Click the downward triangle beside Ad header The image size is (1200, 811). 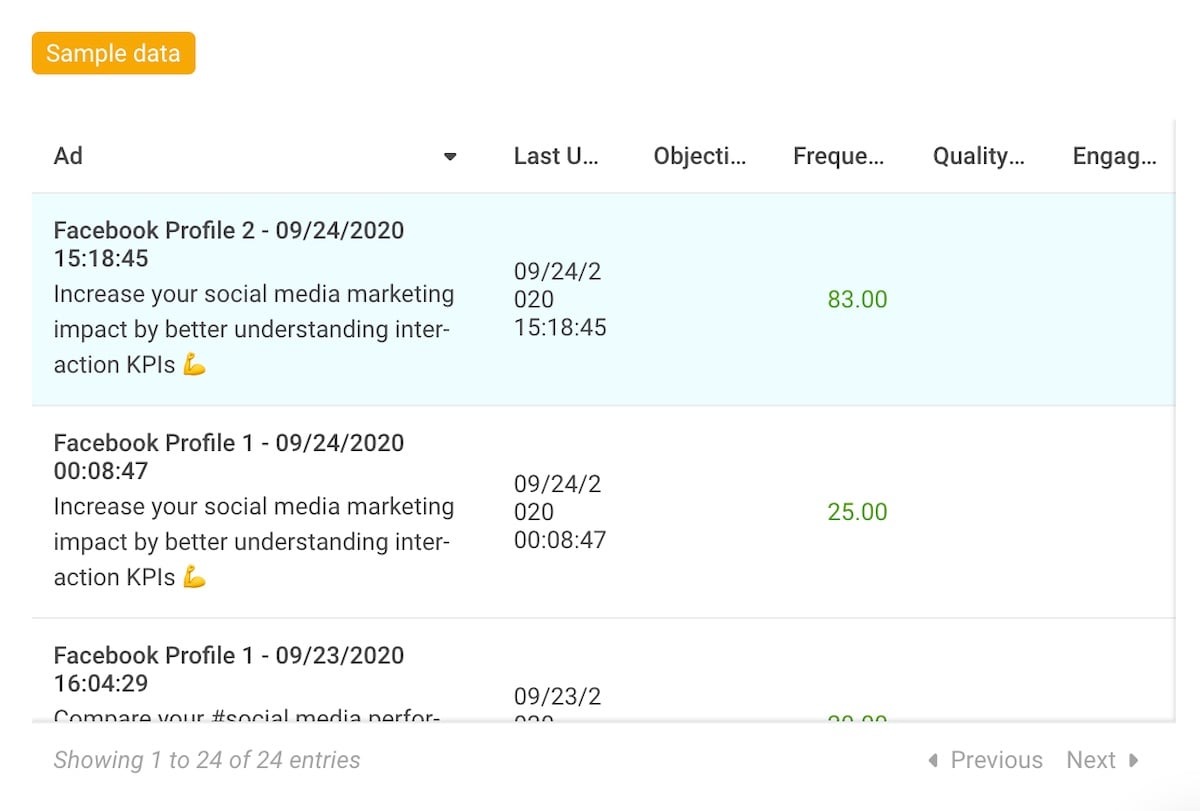[450, 156]
